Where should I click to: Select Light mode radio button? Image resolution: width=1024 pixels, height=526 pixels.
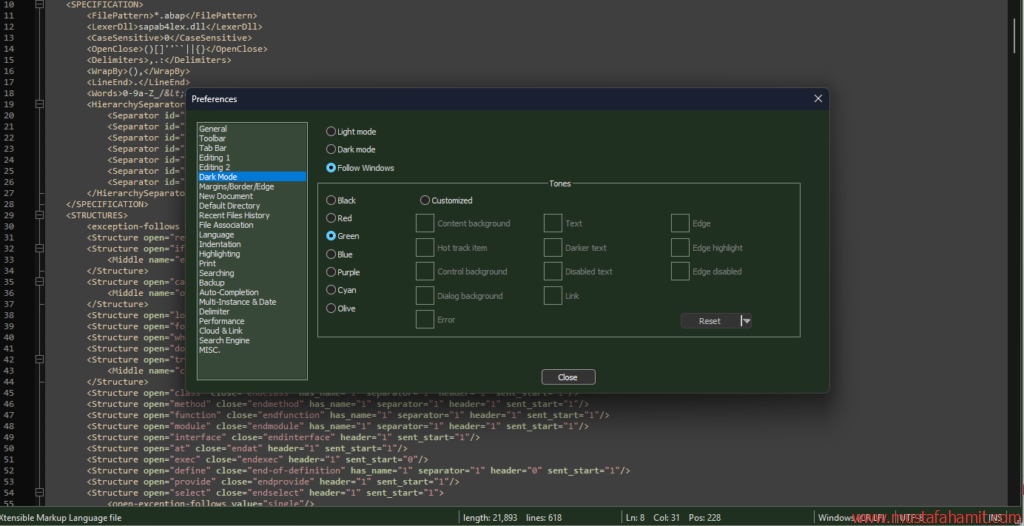point(332,132)
